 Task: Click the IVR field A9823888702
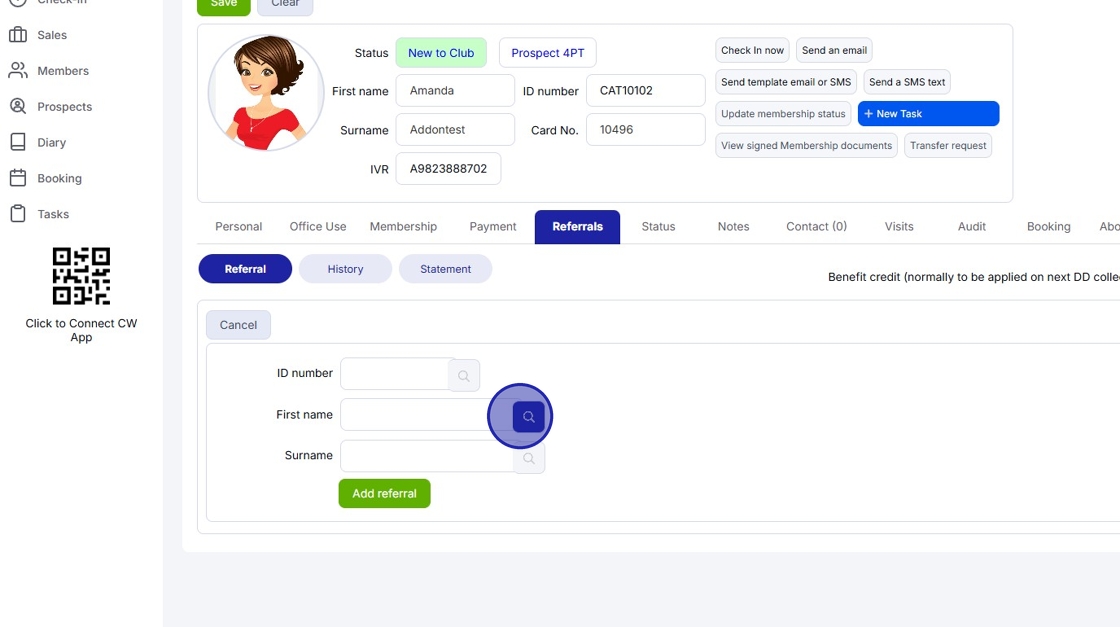(x=448, y=169)
